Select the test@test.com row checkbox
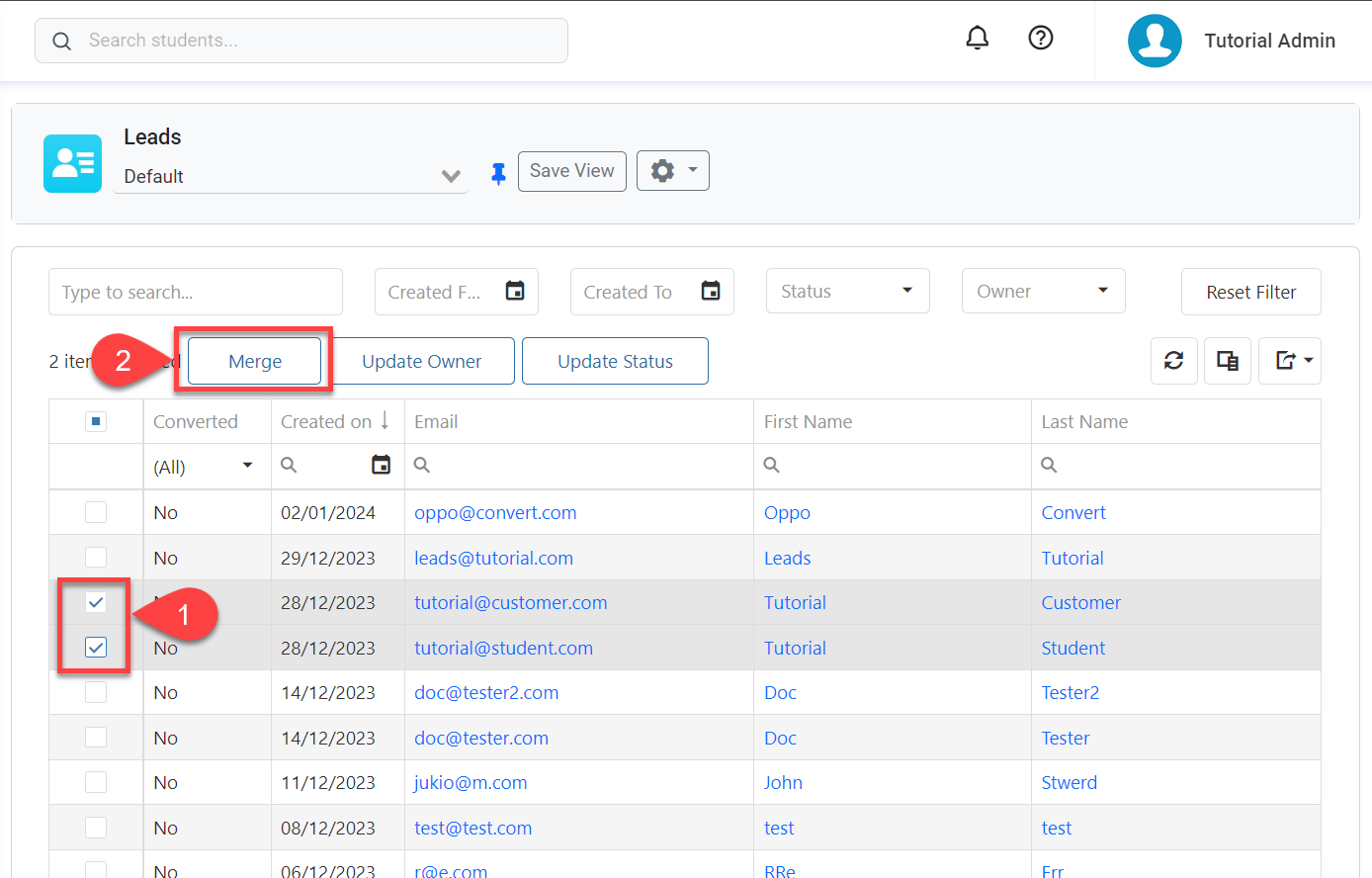Viewport: 1372px width, 878px height. tap(96, 828)
